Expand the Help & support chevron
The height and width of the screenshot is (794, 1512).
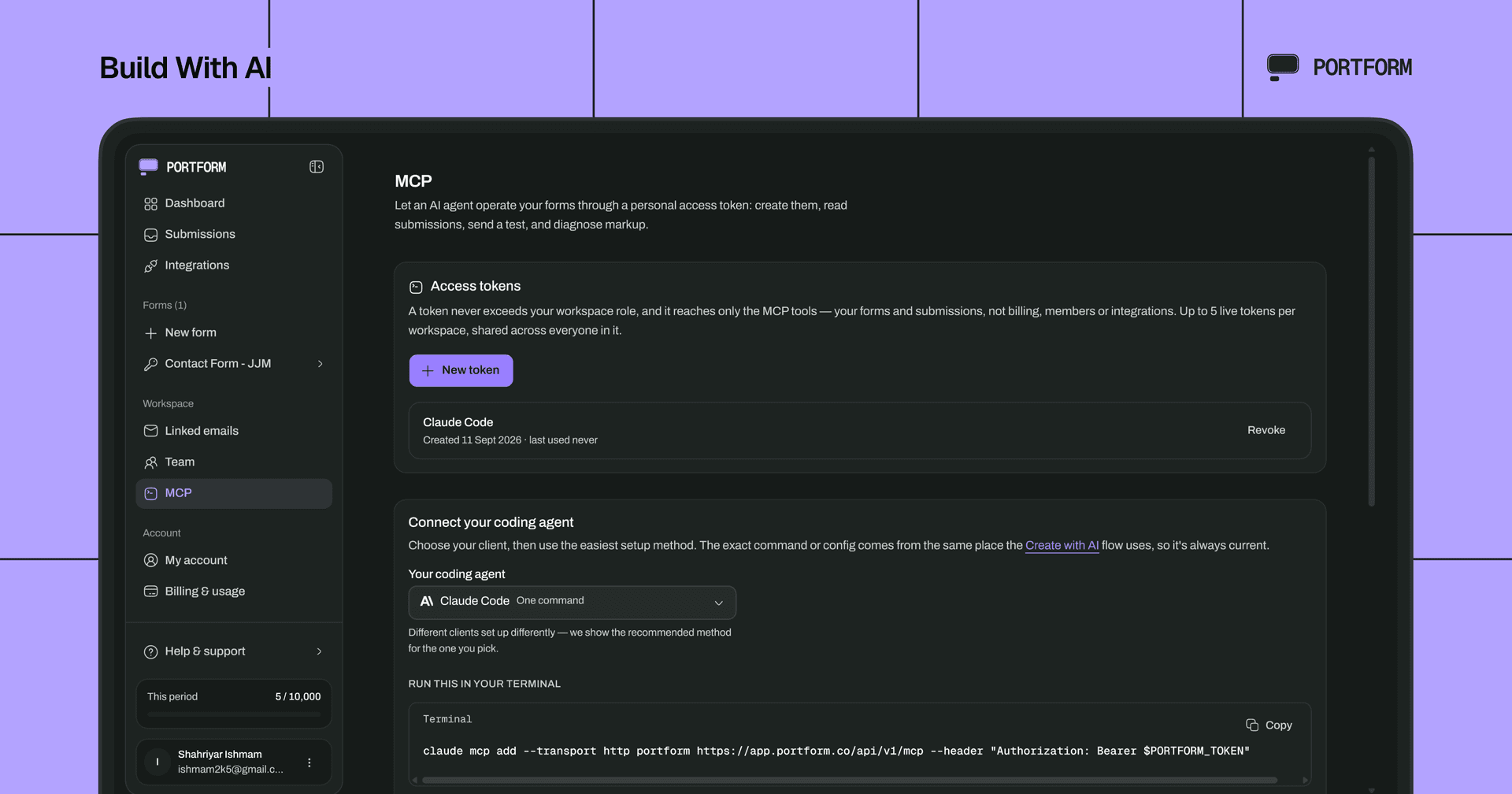pos(319,651)
